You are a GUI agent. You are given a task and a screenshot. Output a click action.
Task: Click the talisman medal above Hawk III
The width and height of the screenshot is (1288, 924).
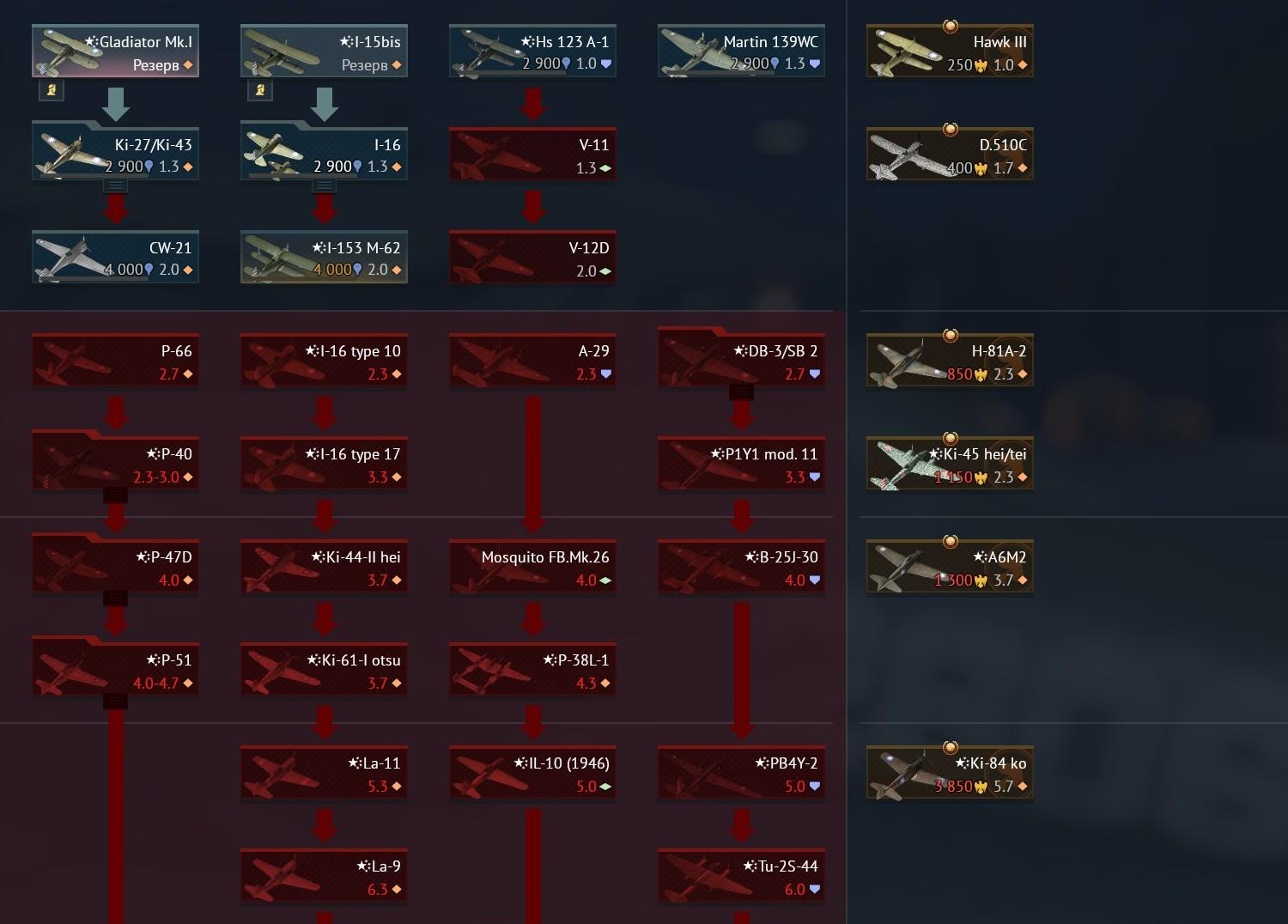pos(950,26)
